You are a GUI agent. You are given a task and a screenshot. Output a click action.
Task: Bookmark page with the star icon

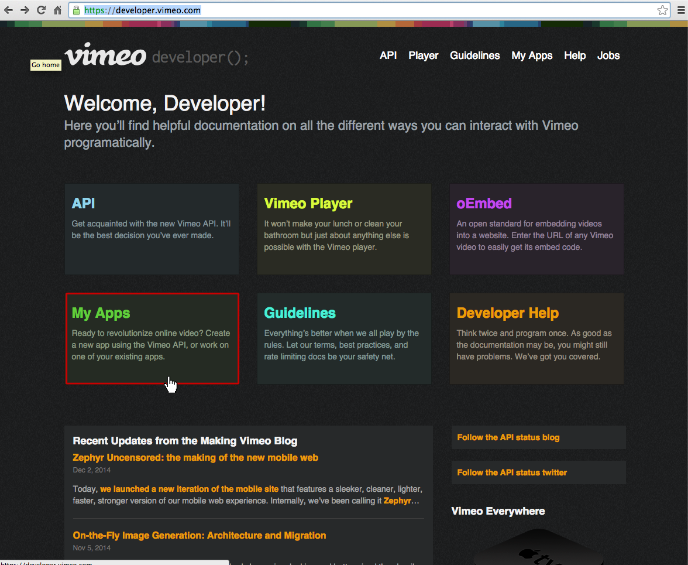click(x=663, y=10)
